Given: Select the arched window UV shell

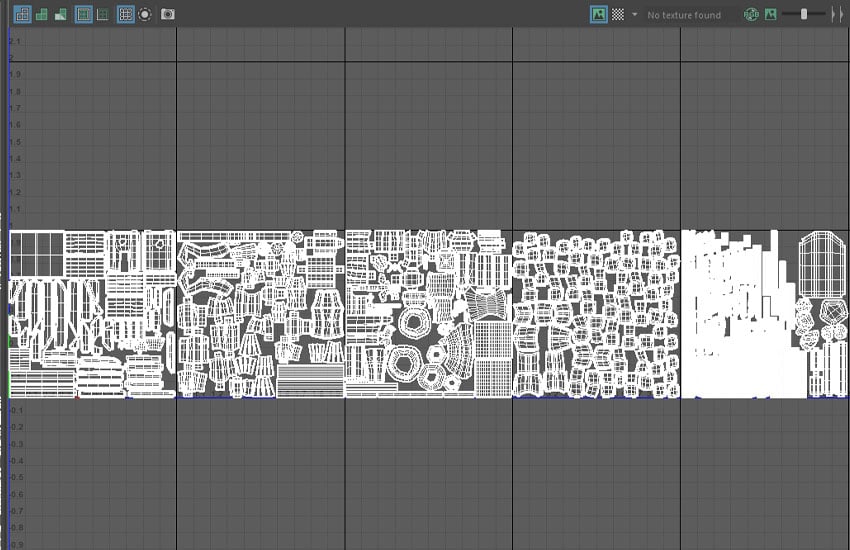Looking at the screenshot, I should 823,264.
